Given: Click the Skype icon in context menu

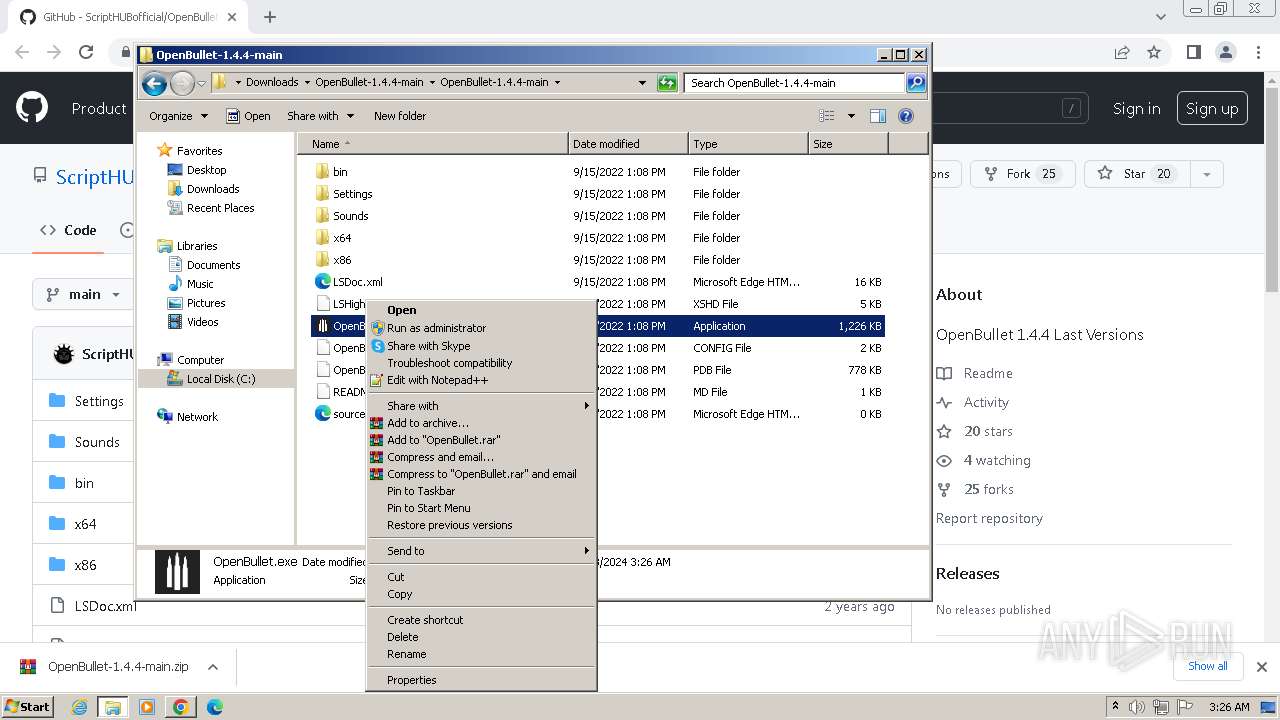Looking at the screenshot, I should click(x=377, y=346).
